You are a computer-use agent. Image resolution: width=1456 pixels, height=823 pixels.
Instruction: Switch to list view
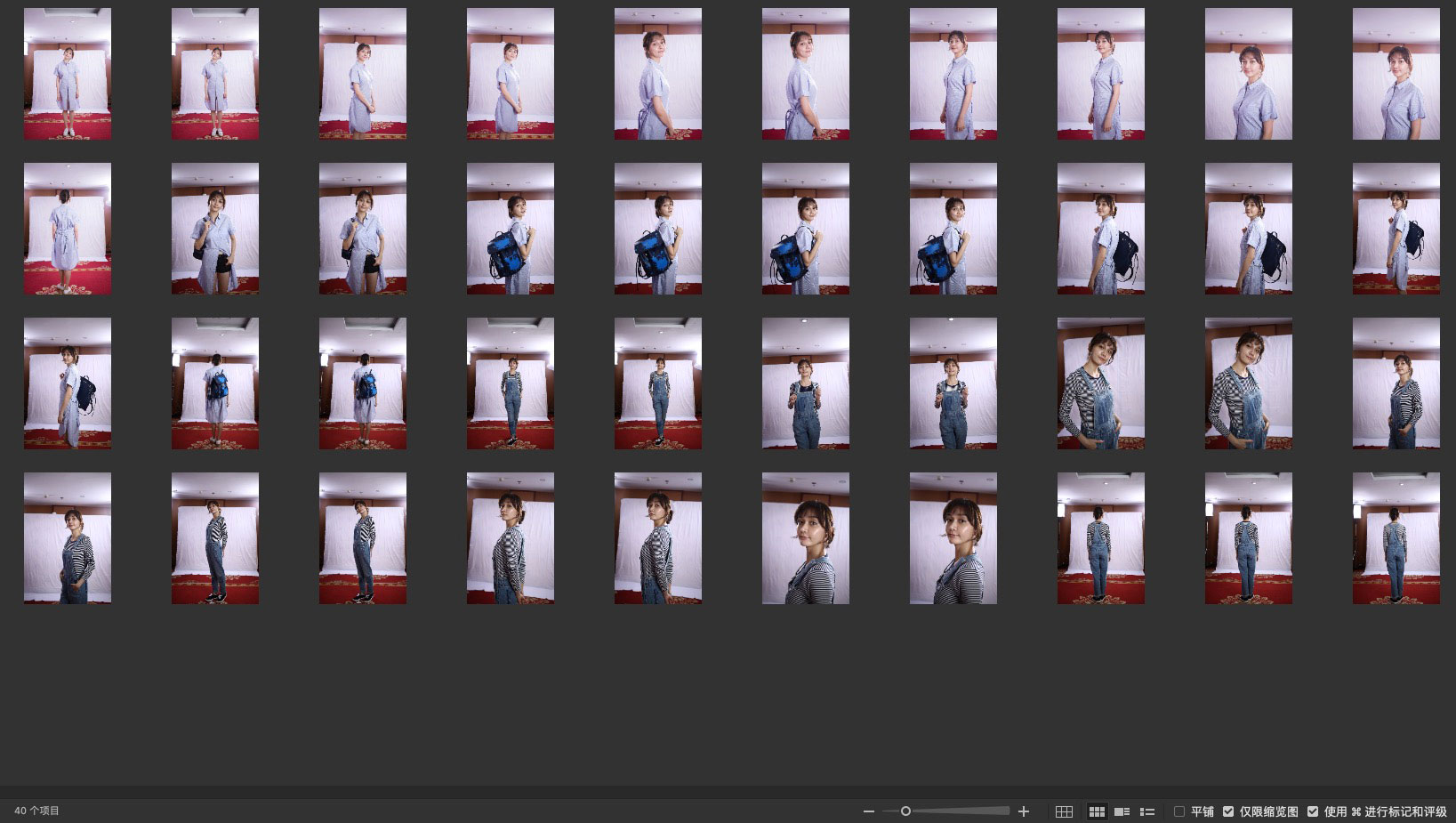1147,811
